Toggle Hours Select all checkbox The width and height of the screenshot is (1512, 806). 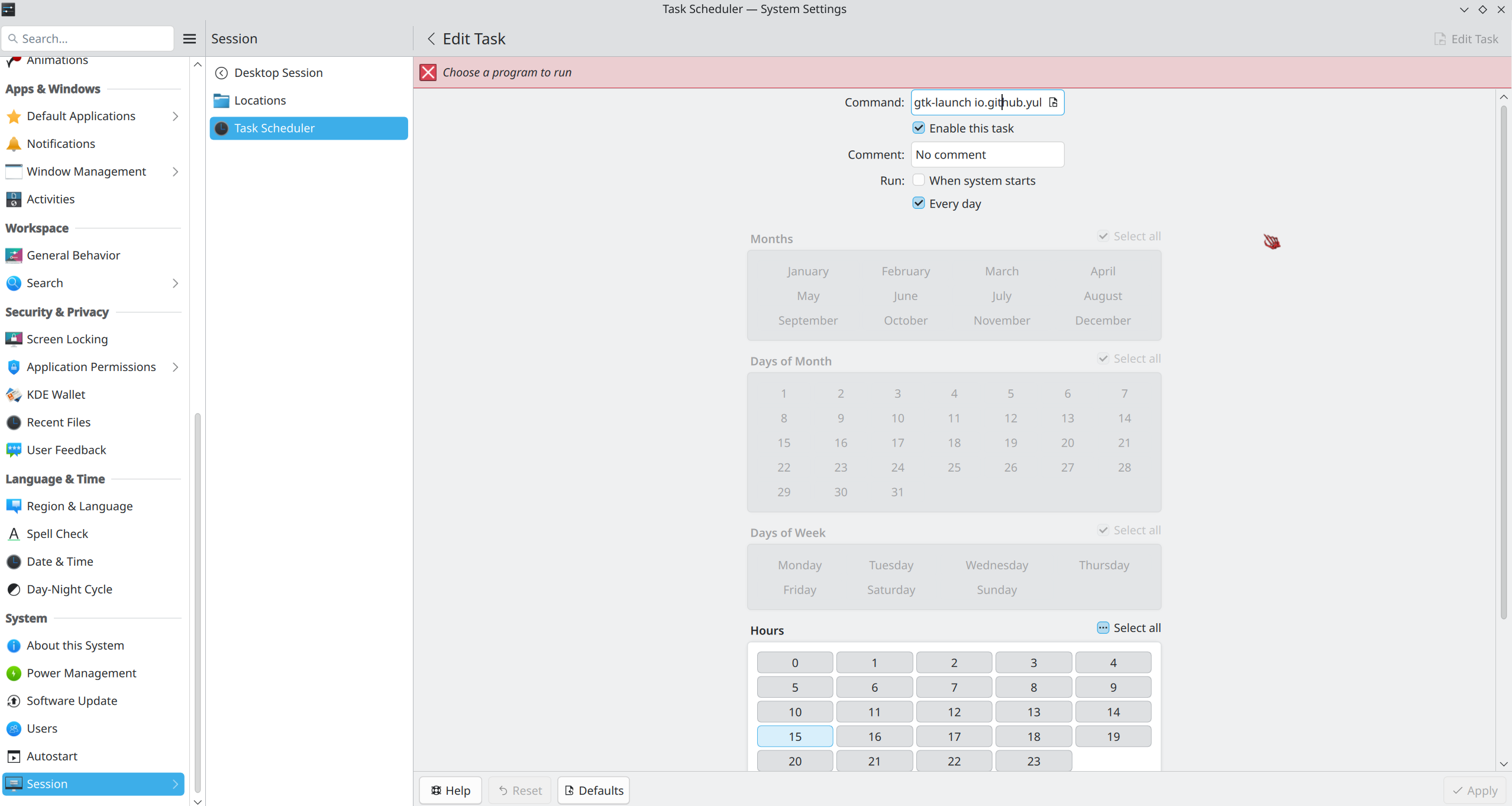[1103, 628]
